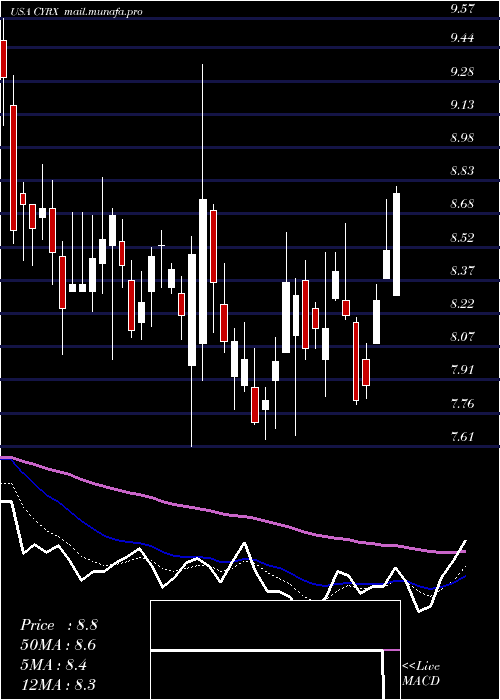Click the '12MA : 8.3' legend entry
This screenshot has height=700, width=500.
point(58,684)
